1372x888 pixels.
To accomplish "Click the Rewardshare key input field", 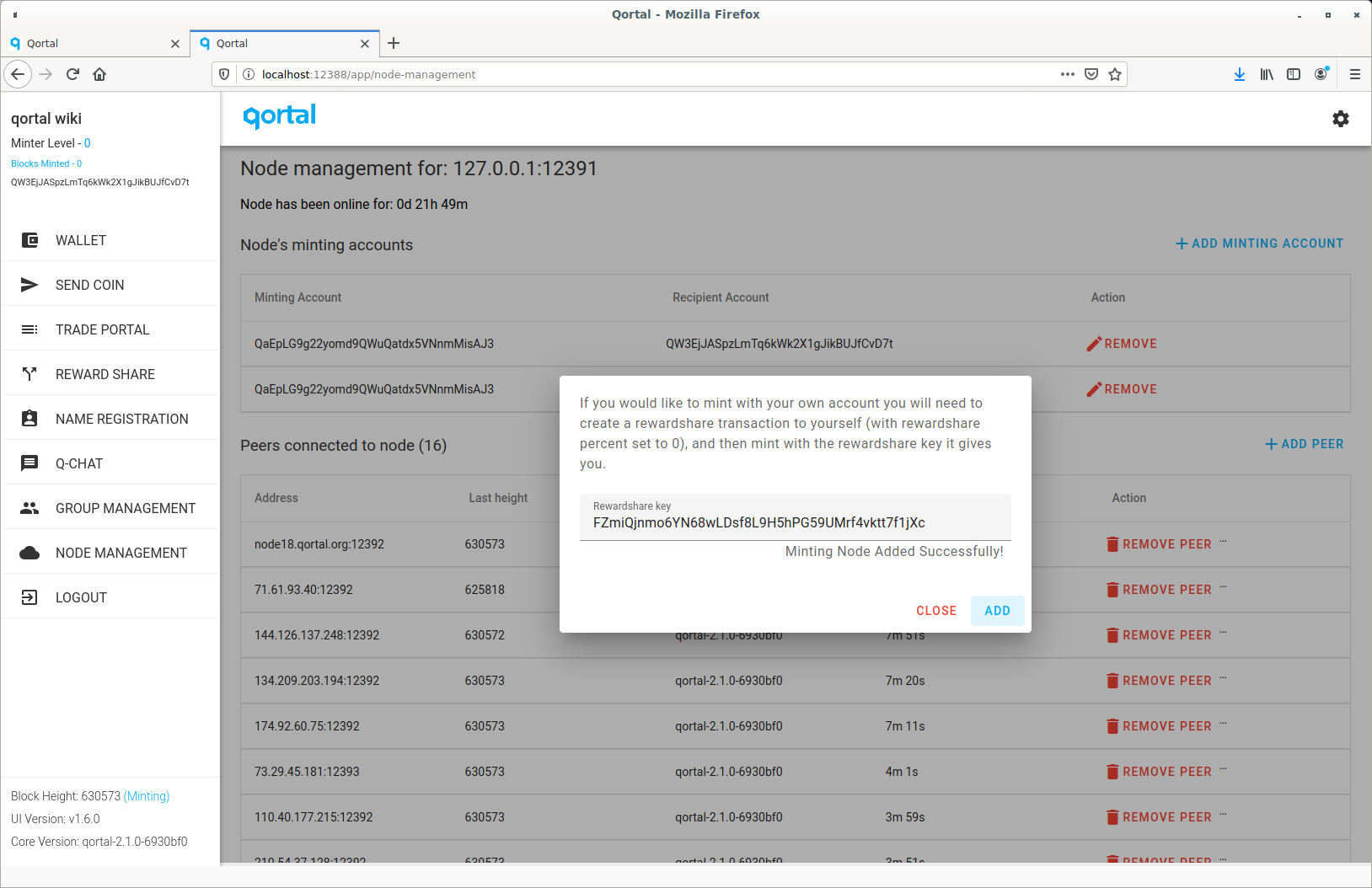I will point(795,517).
